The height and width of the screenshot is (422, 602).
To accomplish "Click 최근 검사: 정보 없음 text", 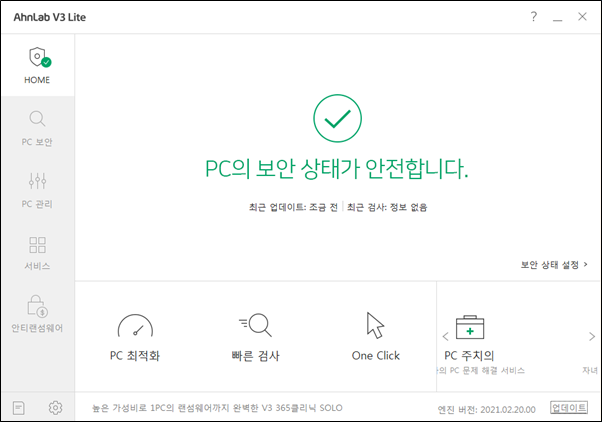I will point(387,207).
